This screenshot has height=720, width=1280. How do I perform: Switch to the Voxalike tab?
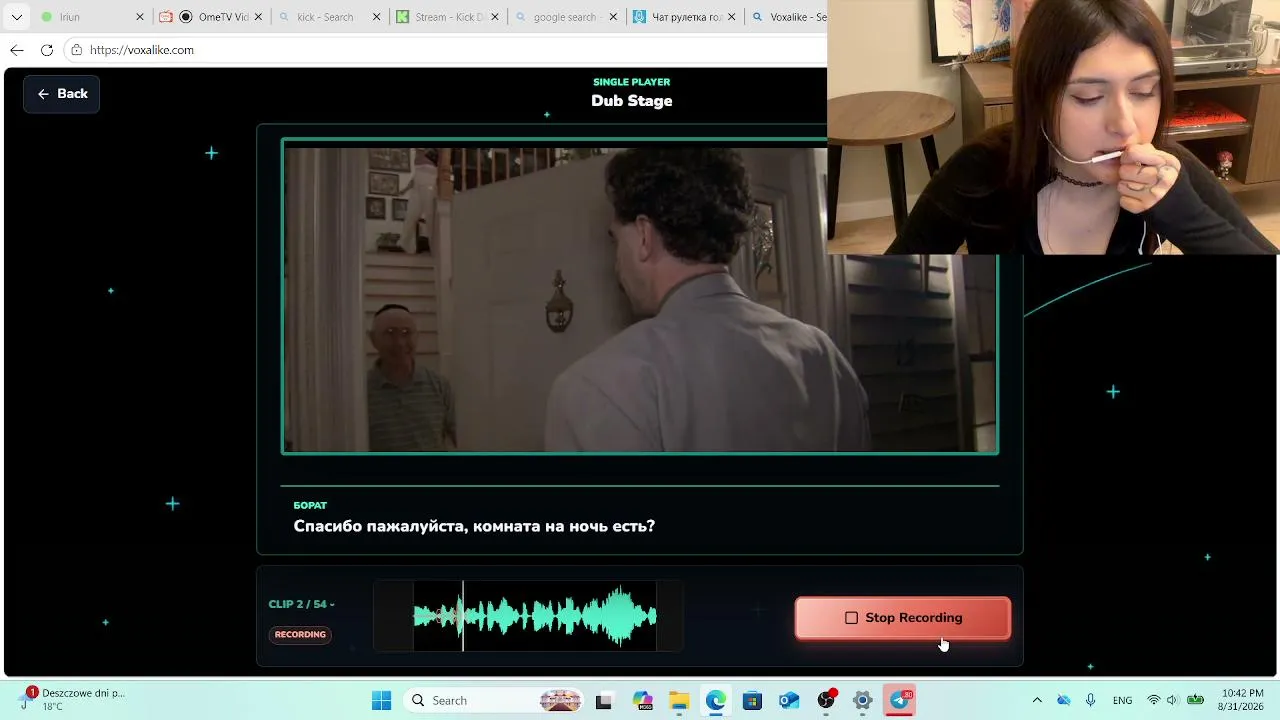[788, 17]
